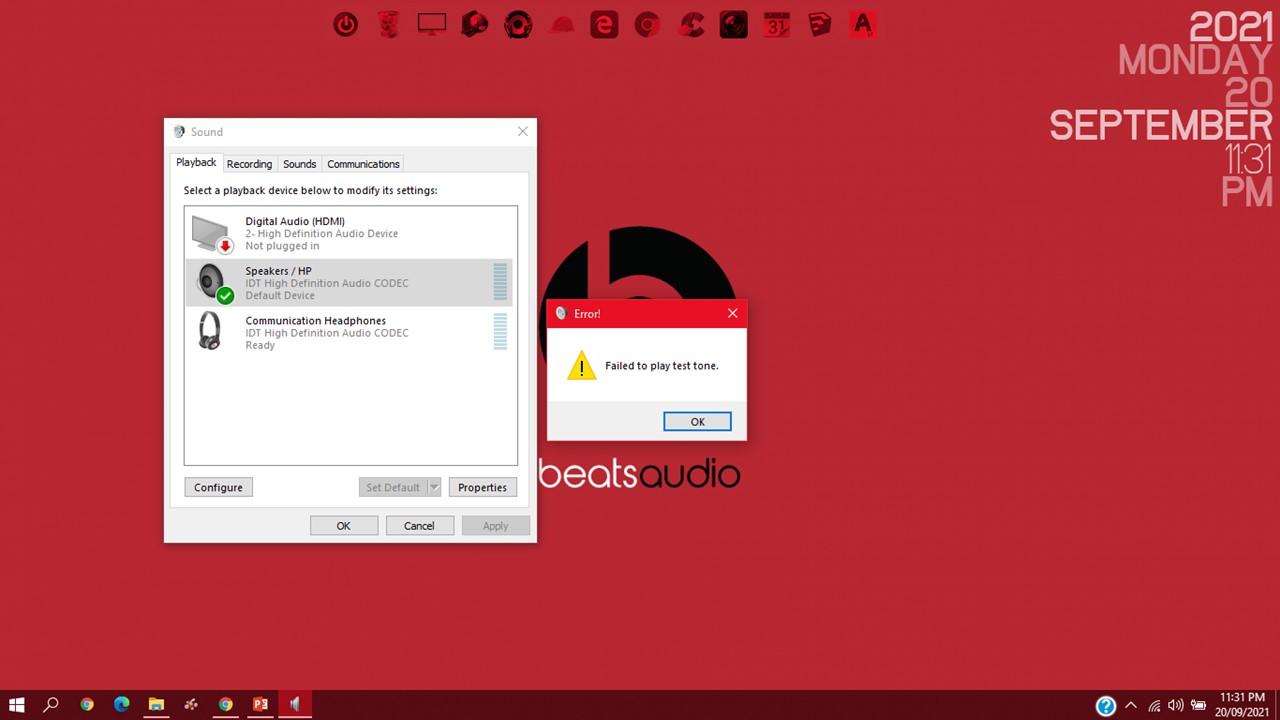Open the calendar 31 icon in the dock
This screenshot has width=1280, height=720.
pos(777,24)
